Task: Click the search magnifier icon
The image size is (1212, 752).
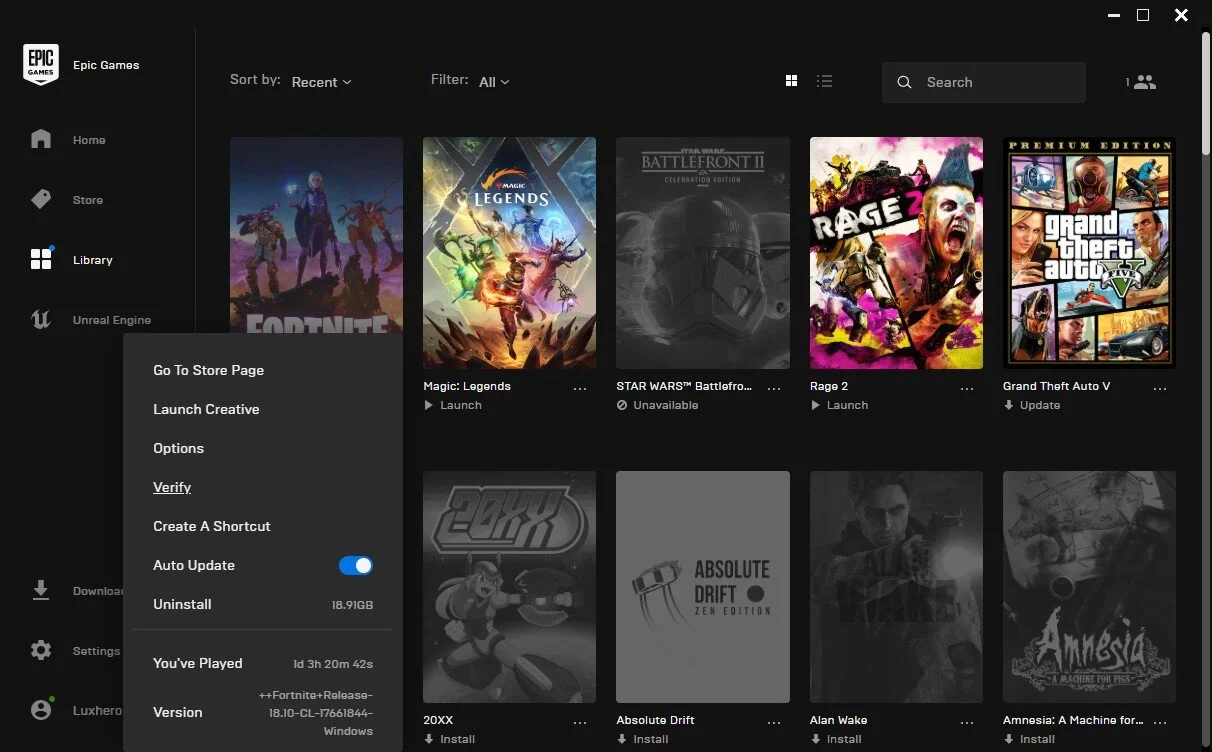Action: tap(904, 82)
